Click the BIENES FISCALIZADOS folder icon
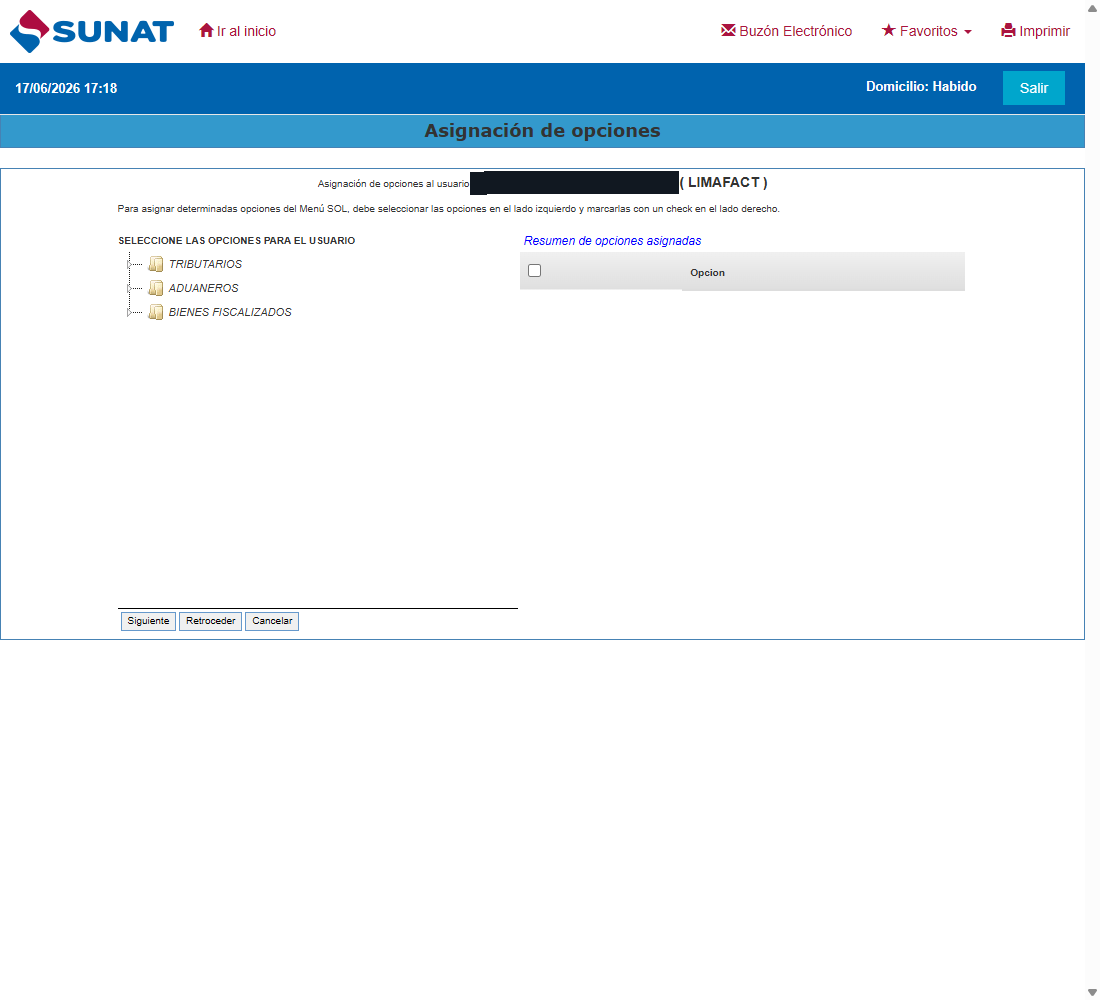The image size is (1100, 1000). click(x=156, y=312)
